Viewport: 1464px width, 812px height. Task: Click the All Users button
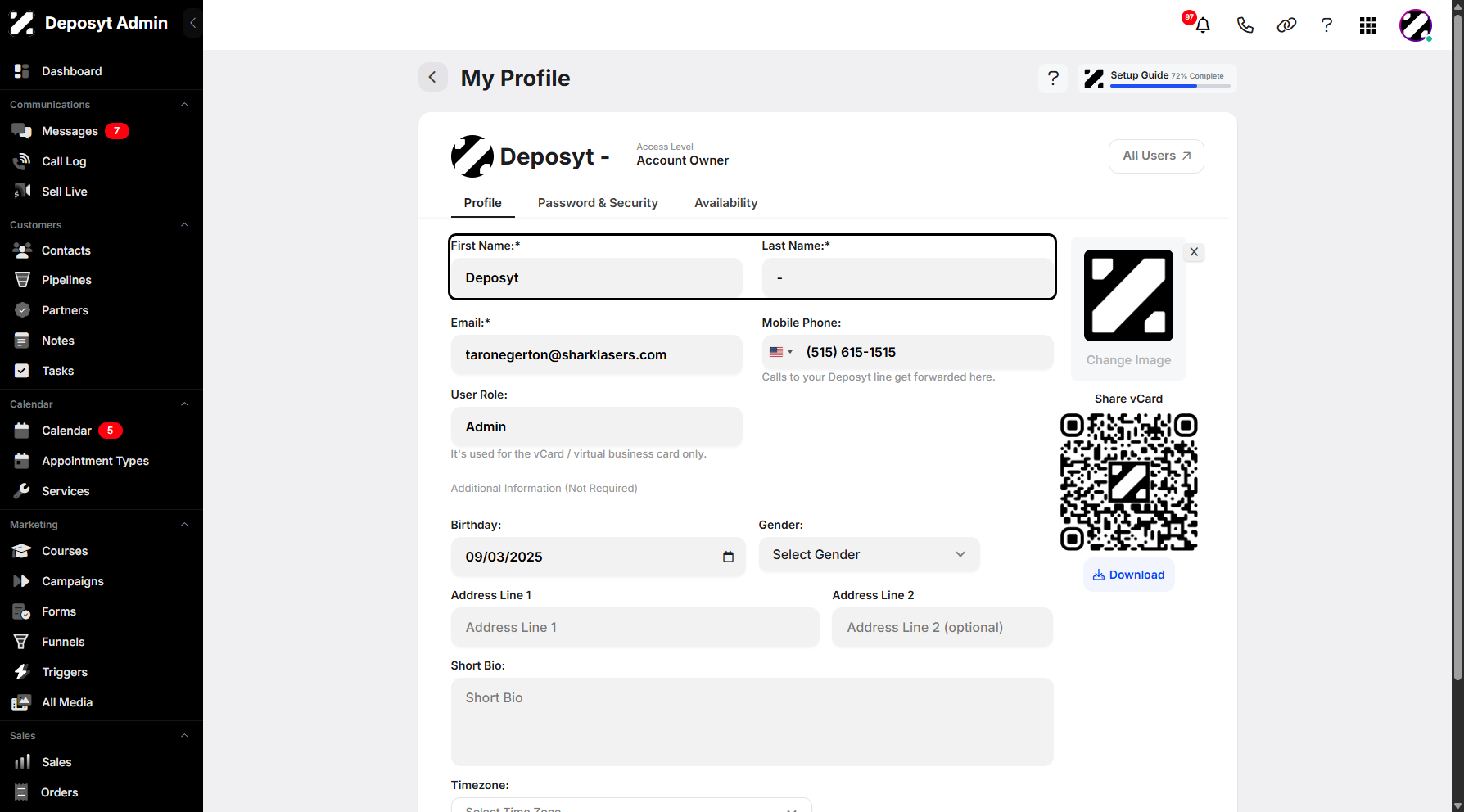point(1156,156)
